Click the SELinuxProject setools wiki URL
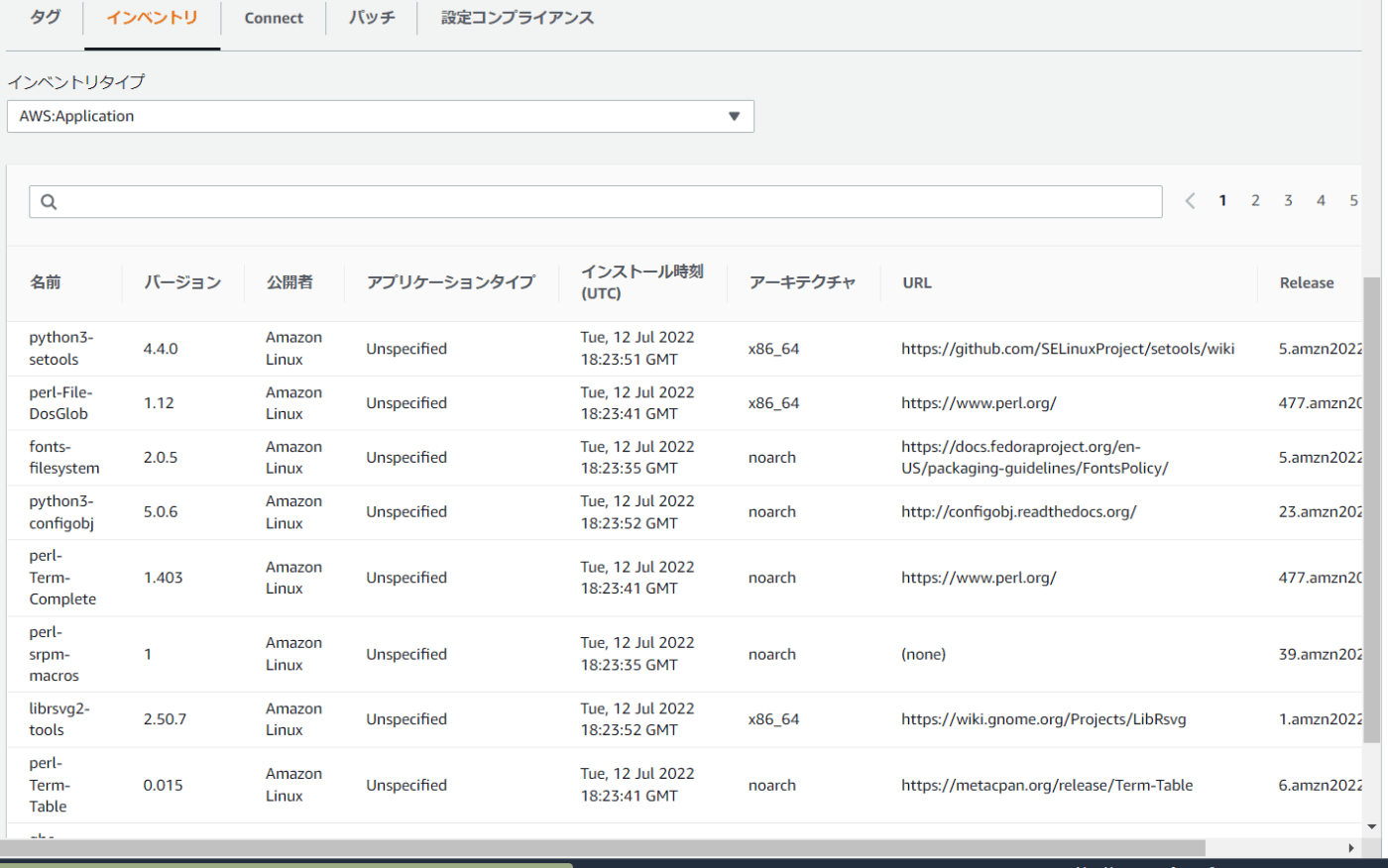 coord(1068,349)
